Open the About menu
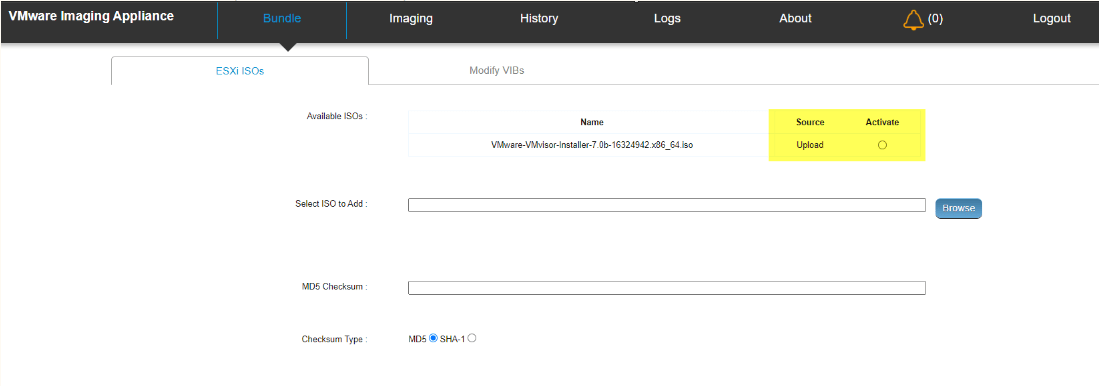Image resolution: width=1099 pixels, height=386 pixels. (x=796, y=19)
